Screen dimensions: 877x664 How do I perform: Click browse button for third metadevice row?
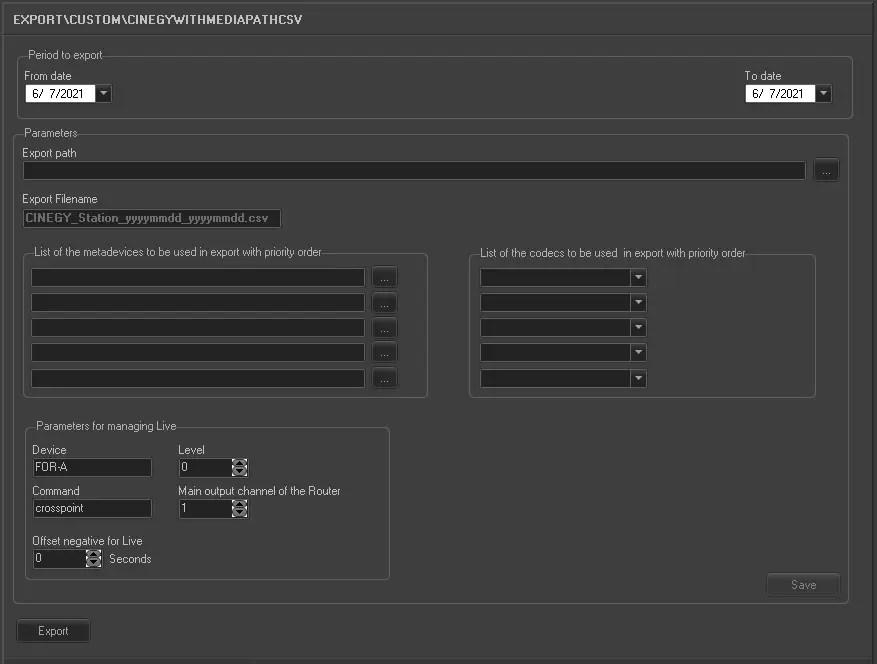(x=385, y=328)
